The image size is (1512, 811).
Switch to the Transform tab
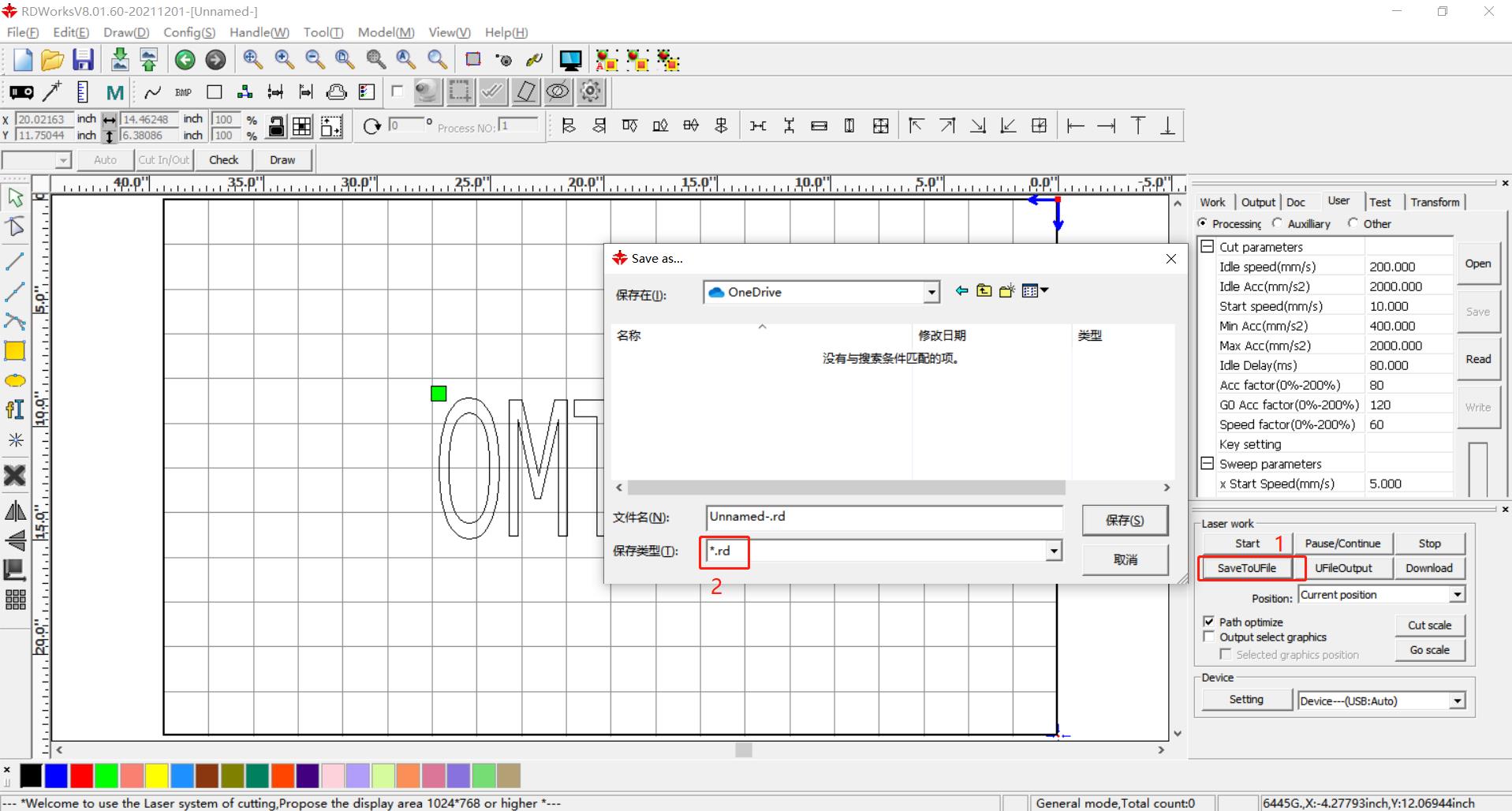[x=1435, y=202]
